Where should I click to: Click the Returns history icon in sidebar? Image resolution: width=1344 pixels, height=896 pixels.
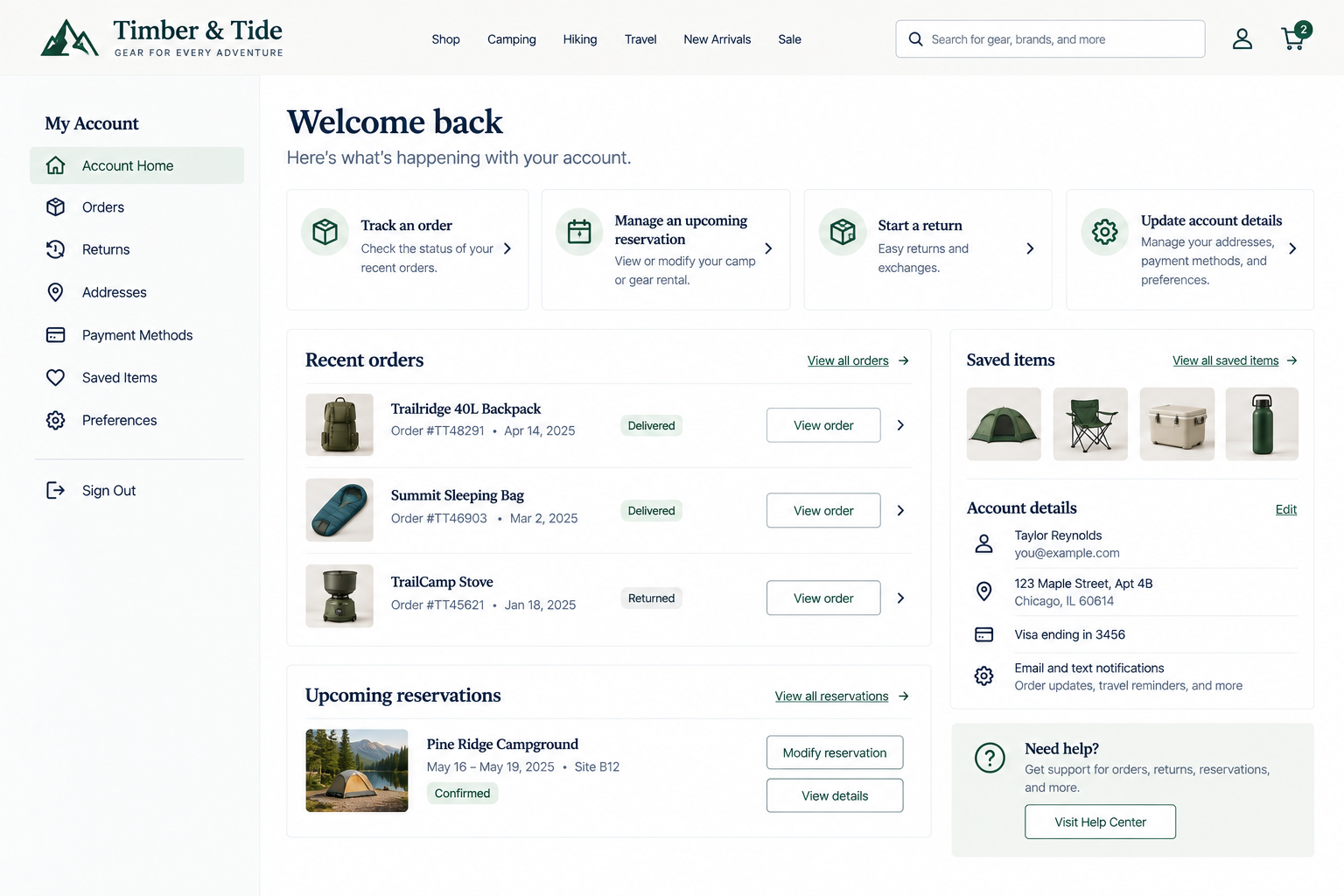click(55, 249)
